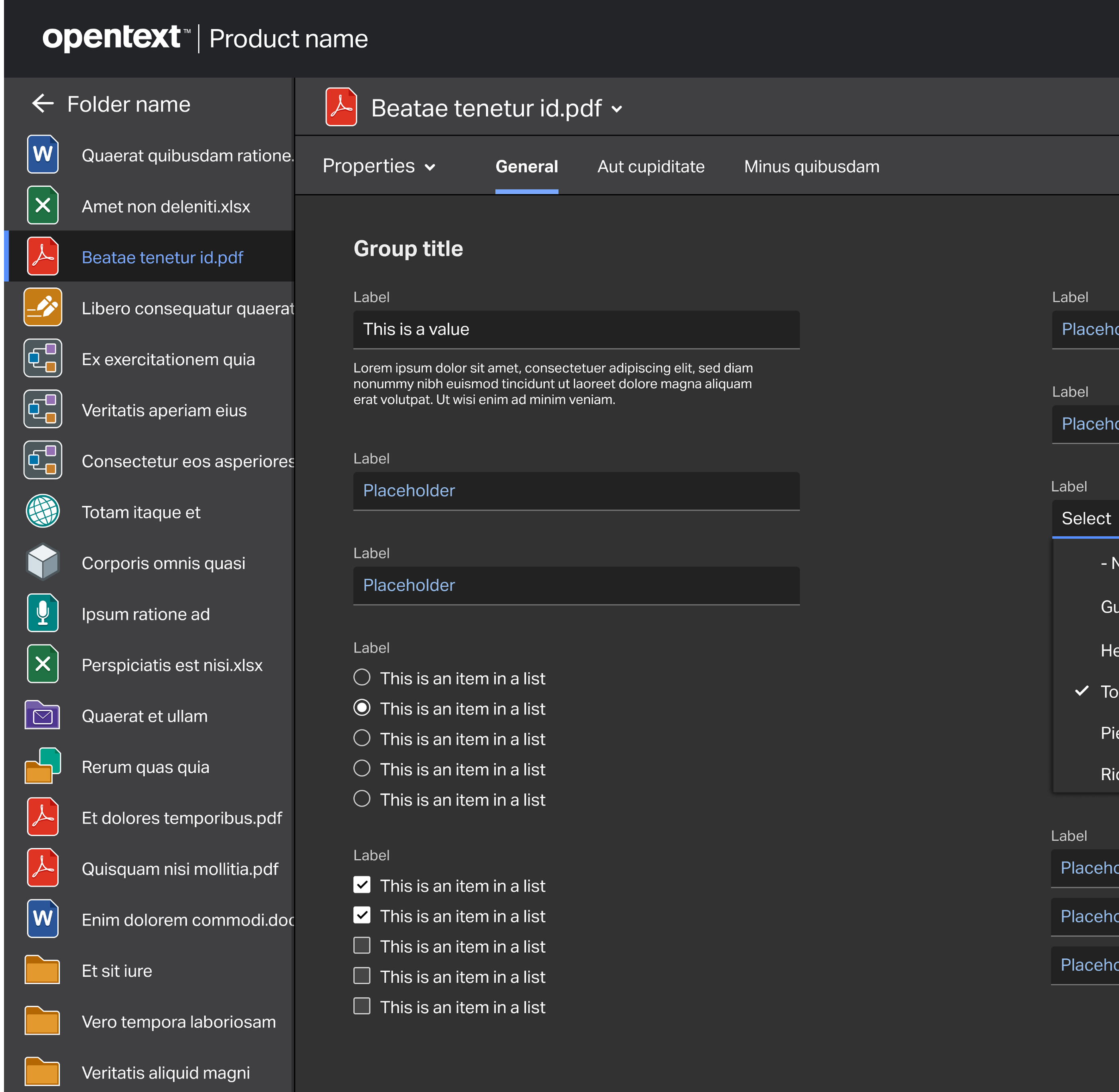Select the 3D cube icon for Corporis omnis quasi
The image size is (1119, 1092).
coord(42,562)
